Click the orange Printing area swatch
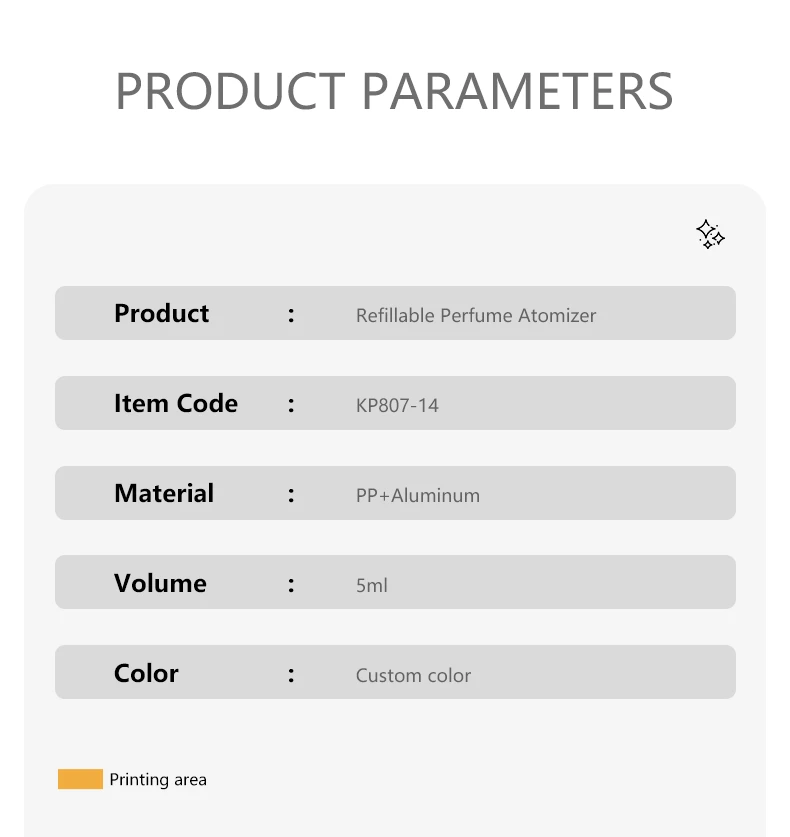Screen dimensions: 790x837 pos(80,779)
